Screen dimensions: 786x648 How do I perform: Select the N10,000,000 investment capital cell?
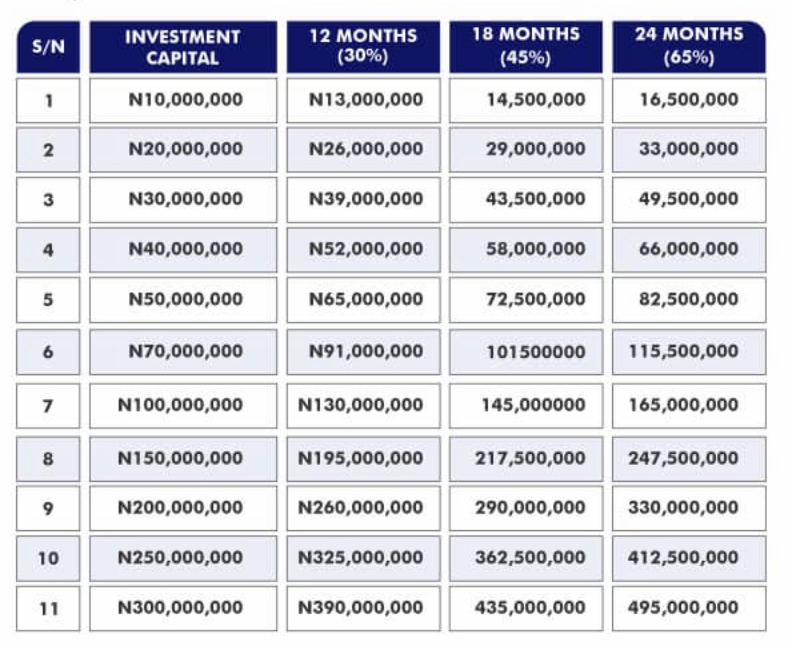(x=183, y=100)
